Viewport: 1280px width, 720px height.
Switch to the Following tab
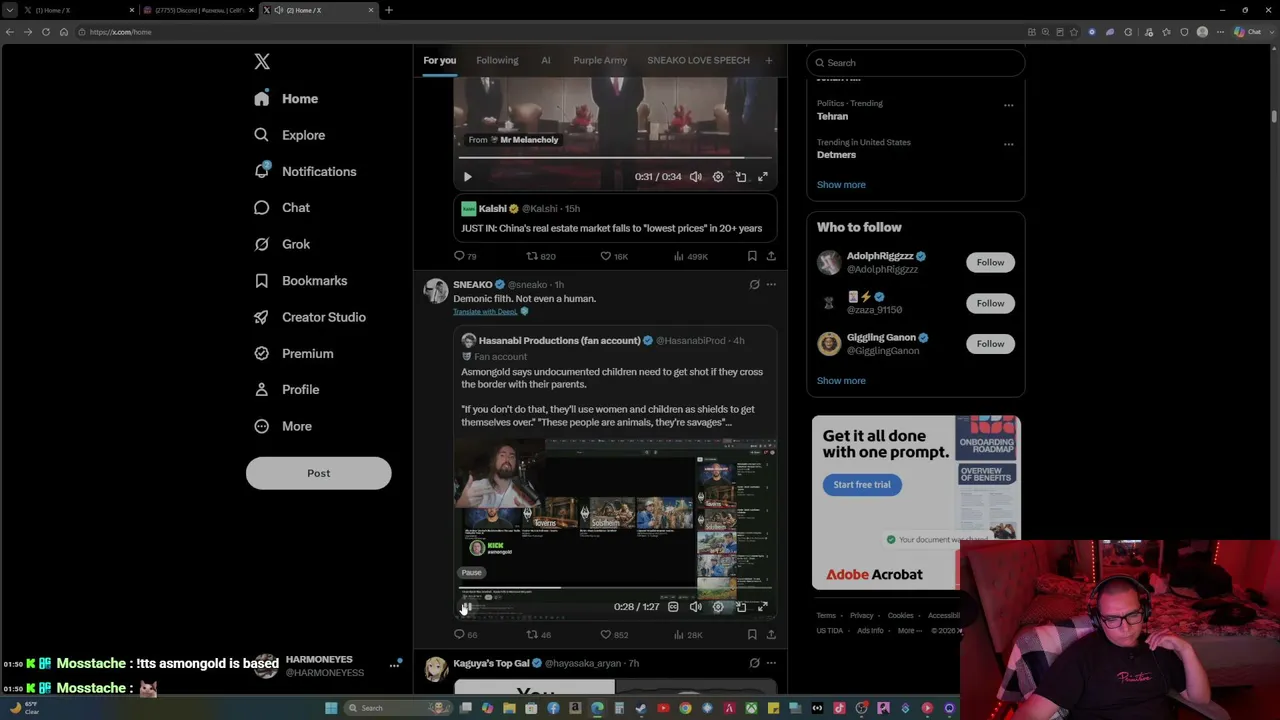click(497, 60)
